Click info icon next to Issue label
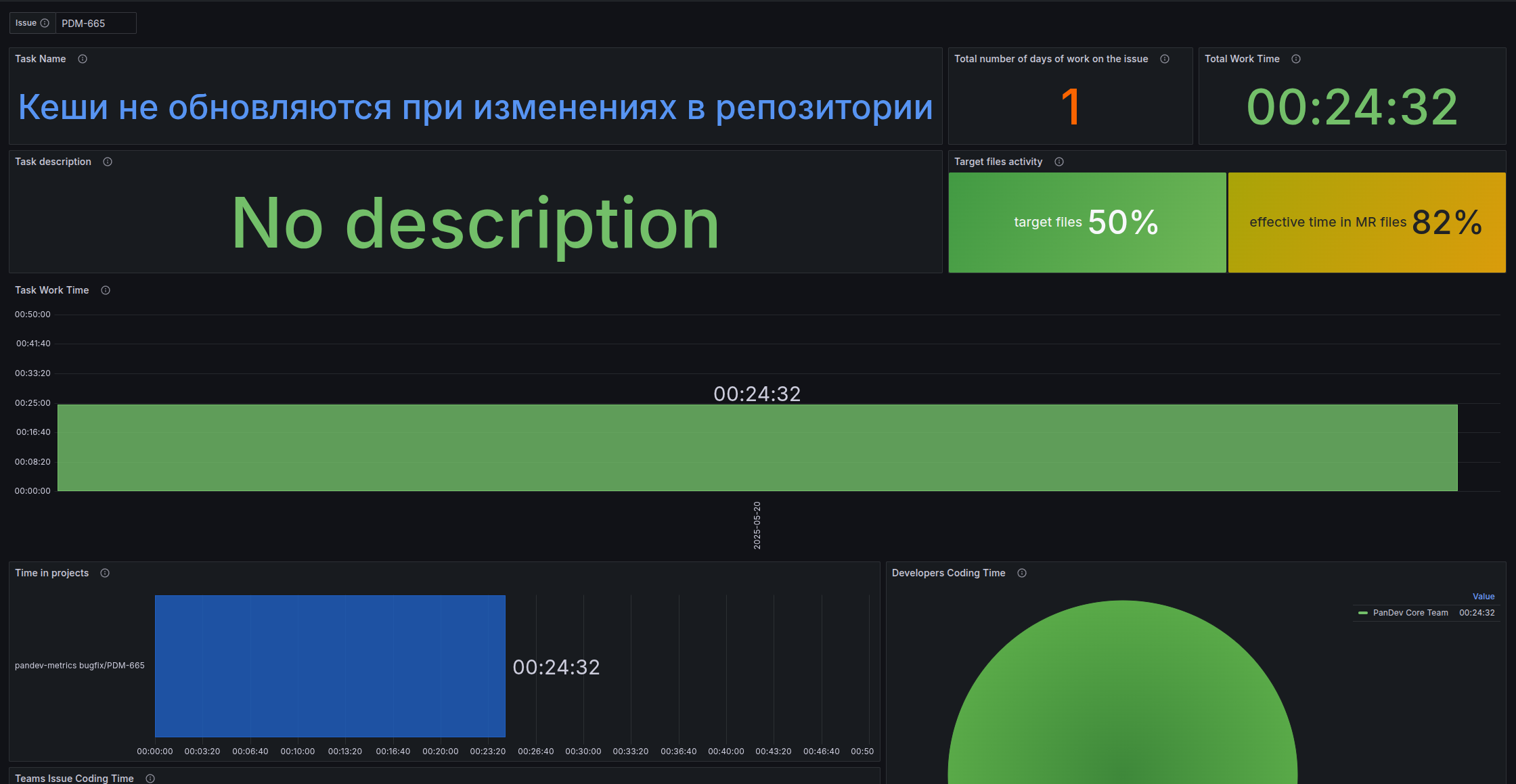 click(x=45, y=23)
